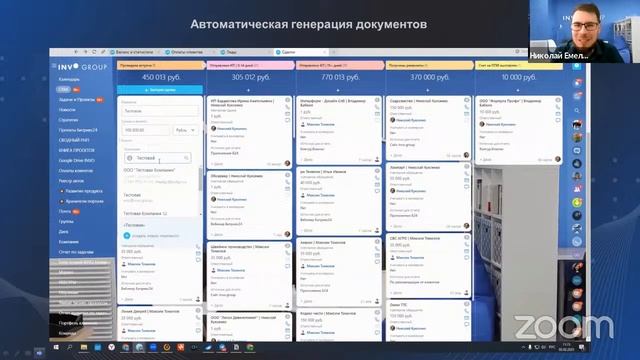Add deal under 305 012 руб. column plus
This screenshot has width=640, height=360.
[248, 90]
